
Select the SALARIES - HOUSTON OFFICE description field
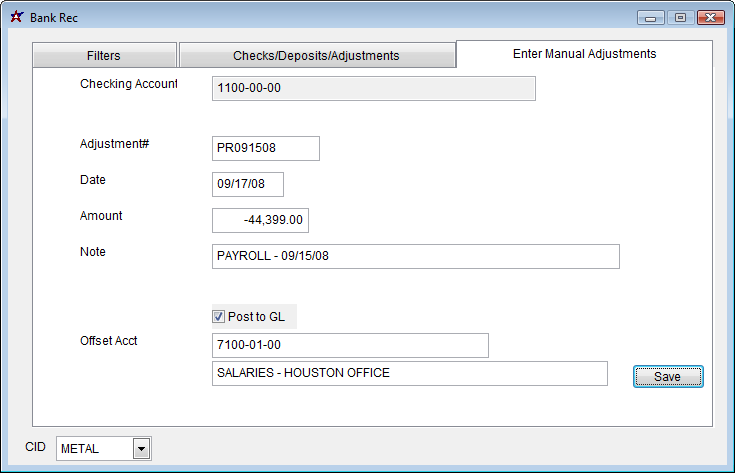410,373
